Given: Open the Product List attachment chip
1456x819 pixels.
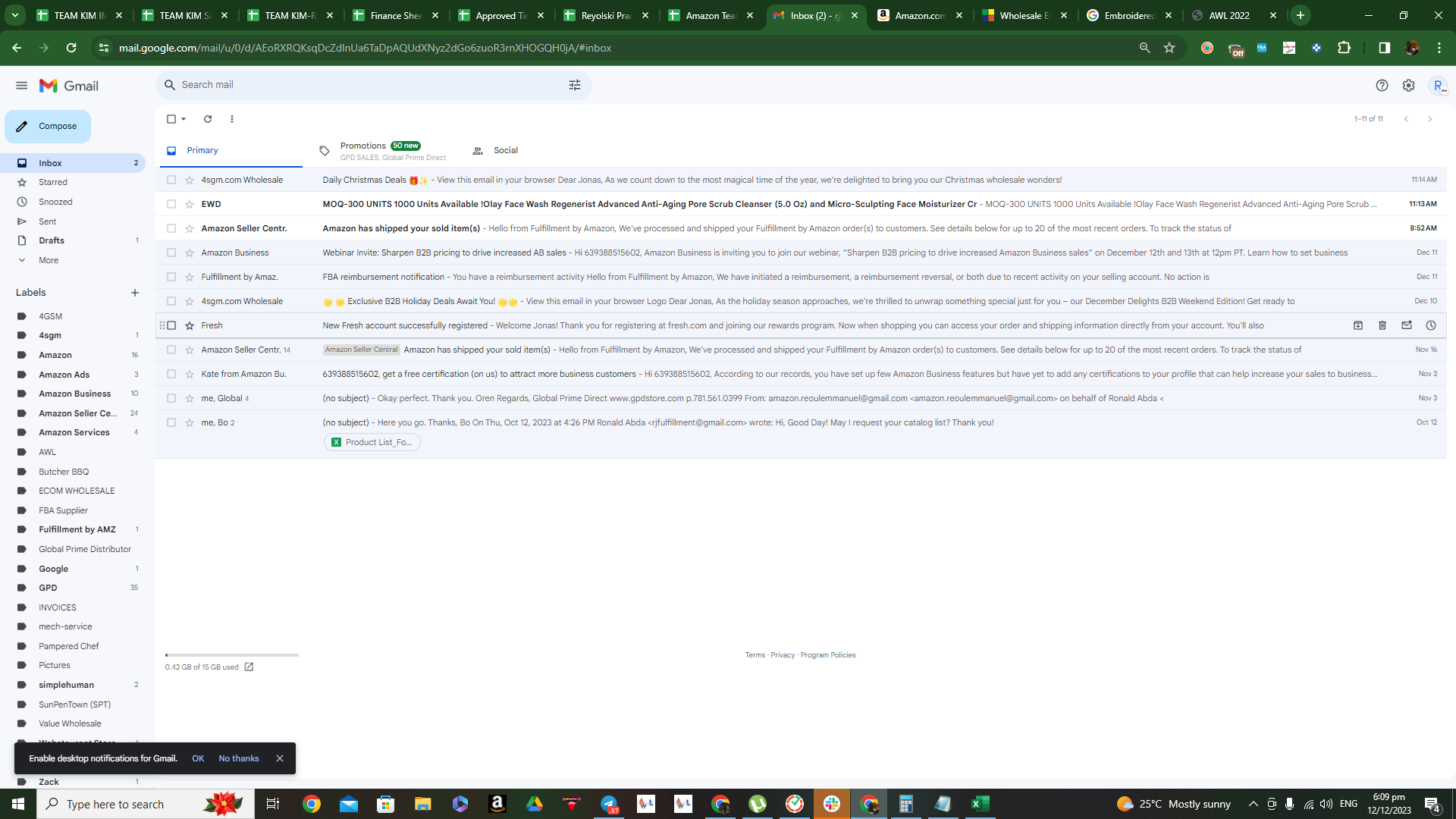Looking at the screenshot, I should pyautogui.click(x=372, y=443).
